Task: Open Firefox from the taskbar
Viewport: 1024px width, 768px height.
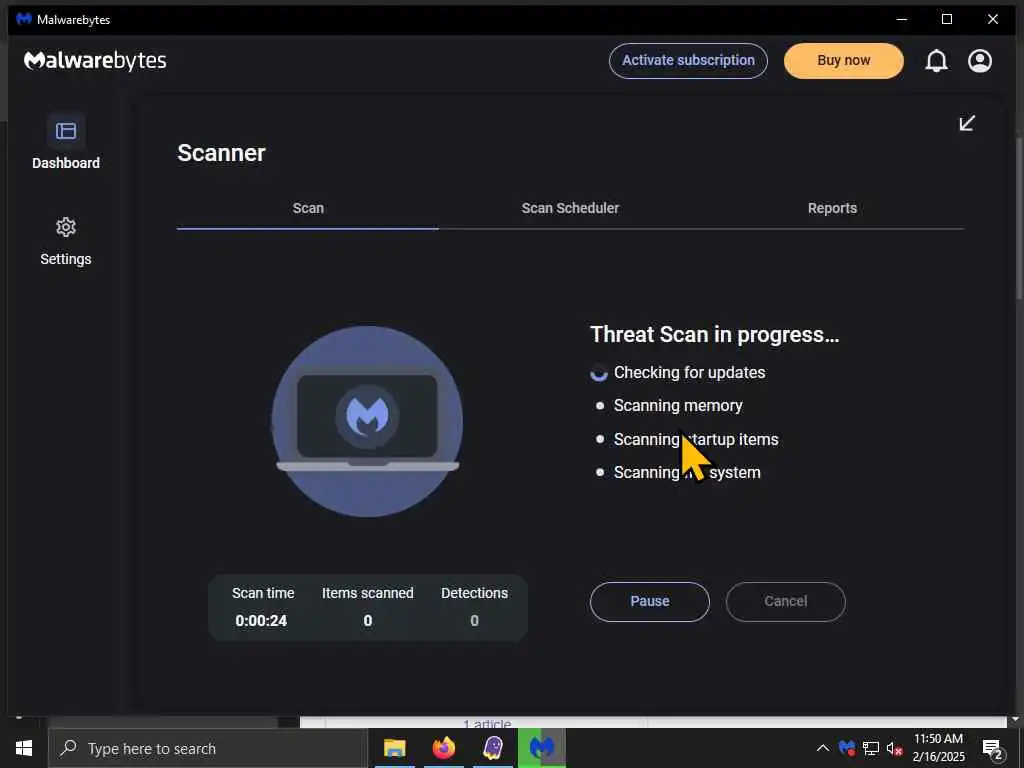Action: click(x=443, y=748)
